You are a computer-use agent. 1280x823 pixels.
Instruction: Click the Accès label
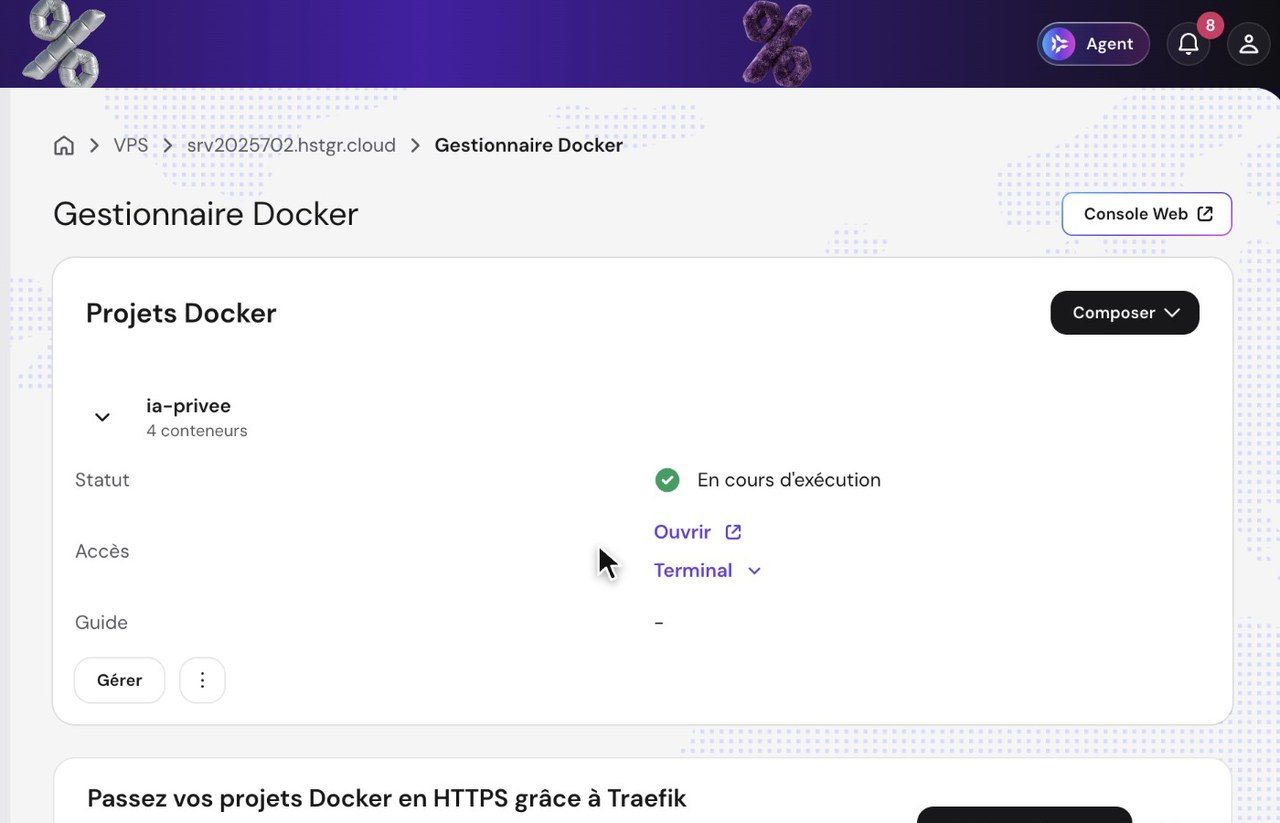pos(102,551)
